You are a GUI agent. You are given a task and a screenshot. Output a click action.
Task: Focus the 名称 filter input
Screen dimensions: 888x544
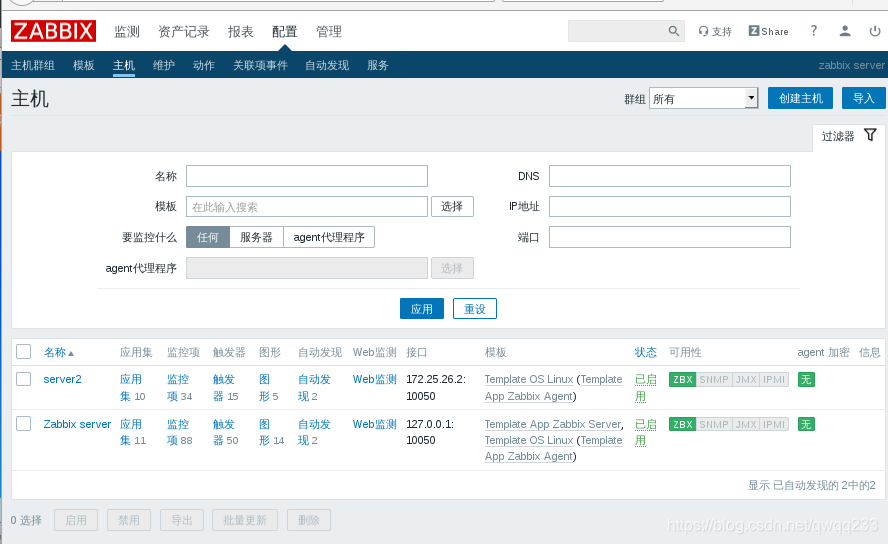click(x=307, y=176)
